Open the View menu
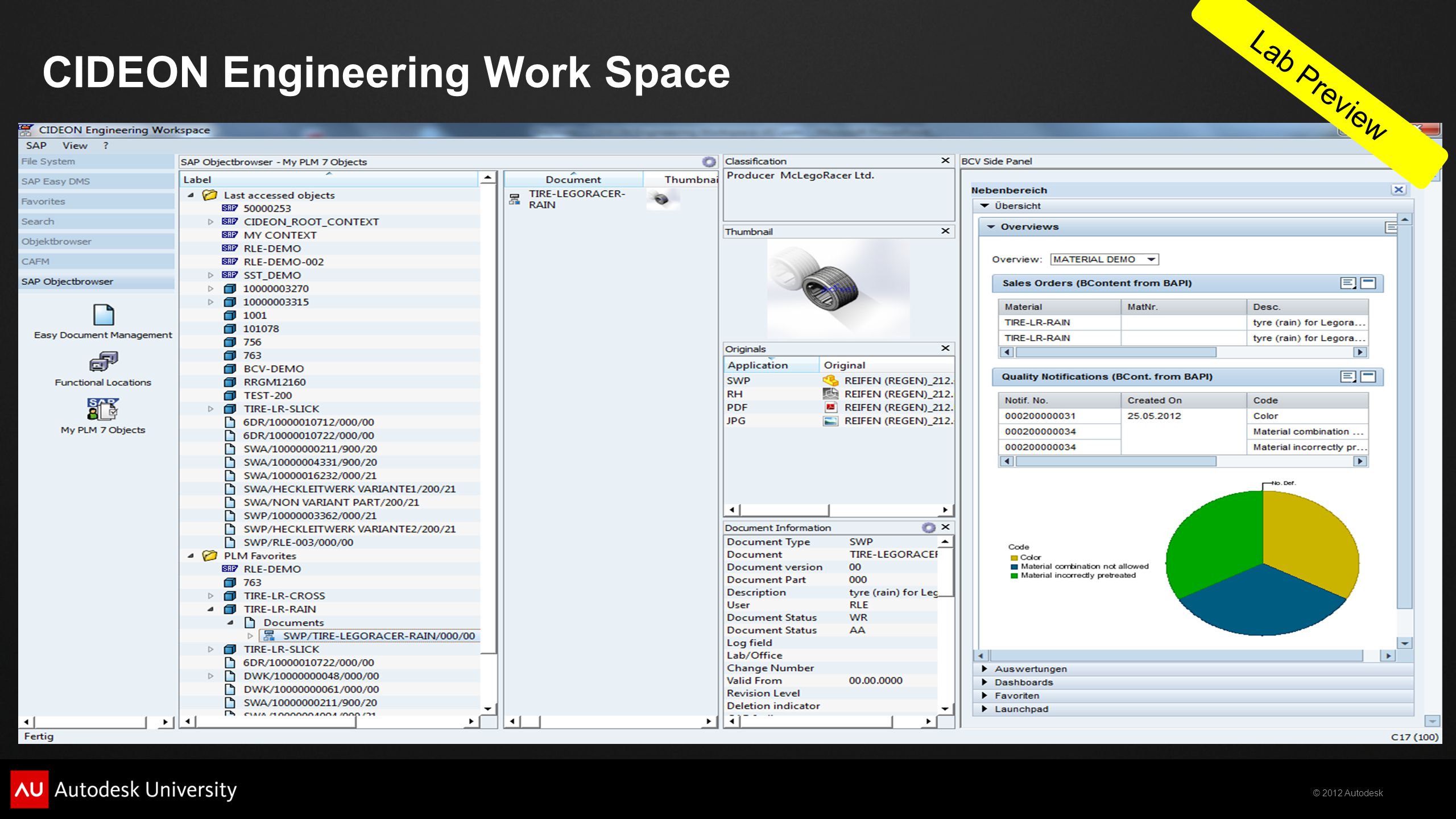 (x=75, y=146)
